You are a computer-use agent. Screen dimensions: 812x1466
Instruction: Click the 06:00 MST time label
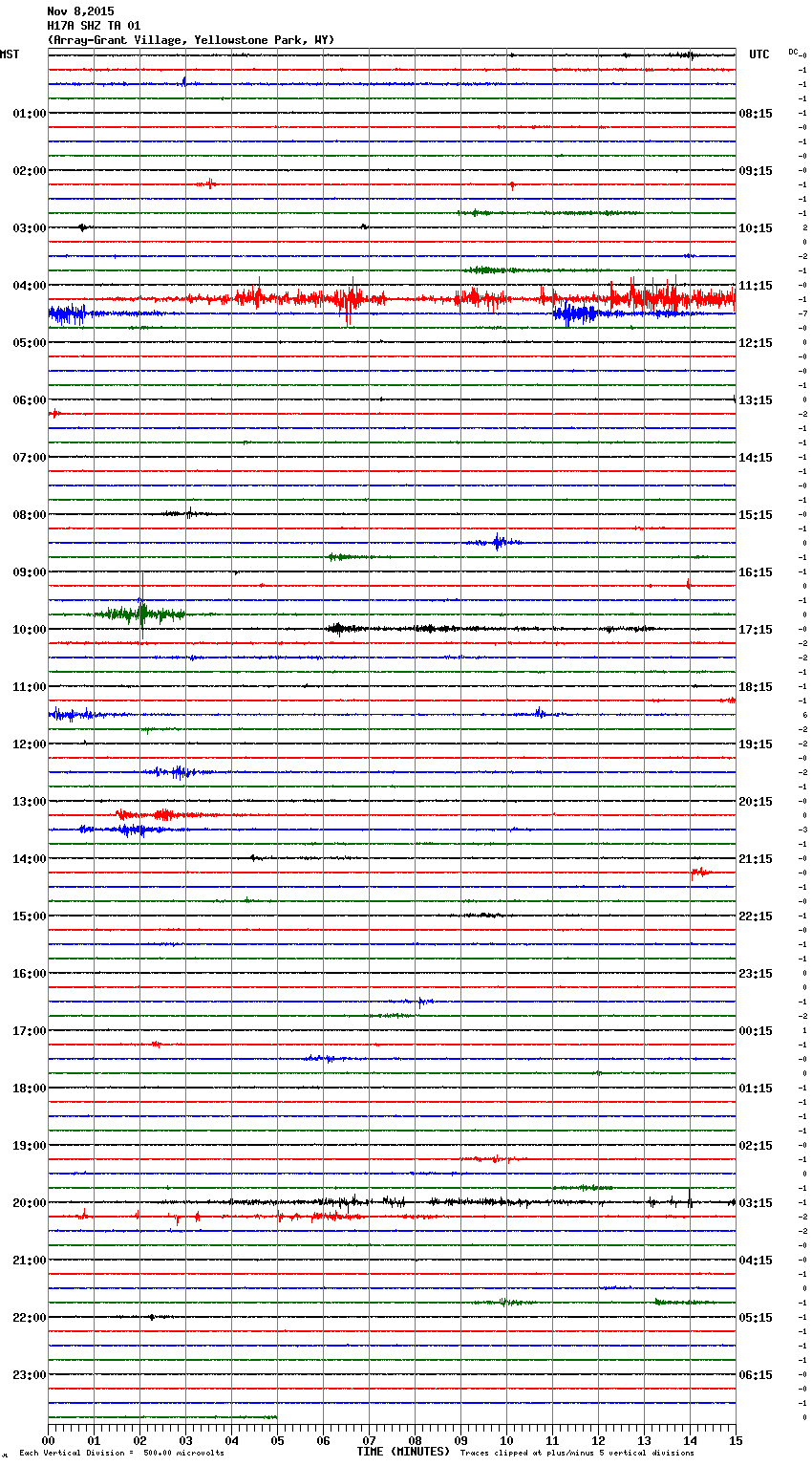[x=30, y=400]
